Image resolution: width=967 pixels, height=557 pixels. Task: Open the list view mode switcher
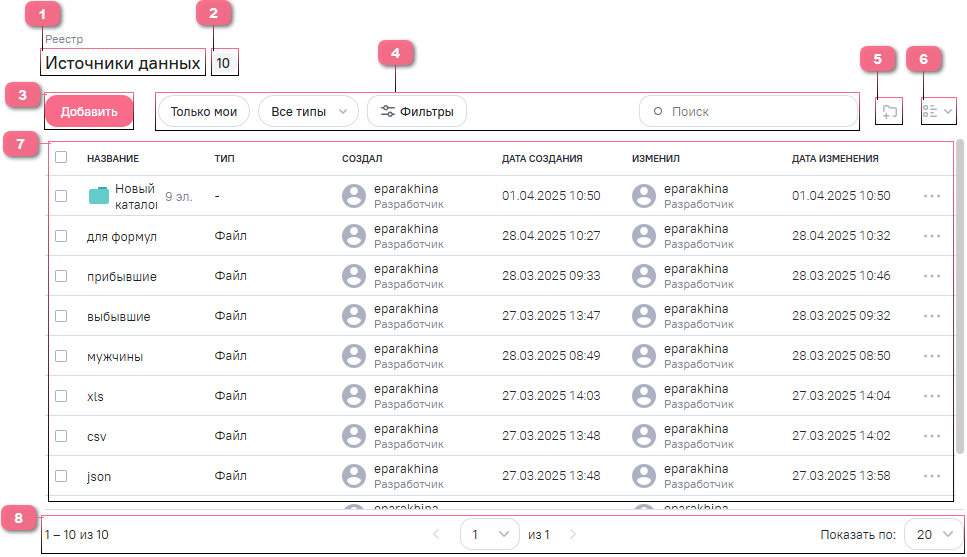point(937,112)
